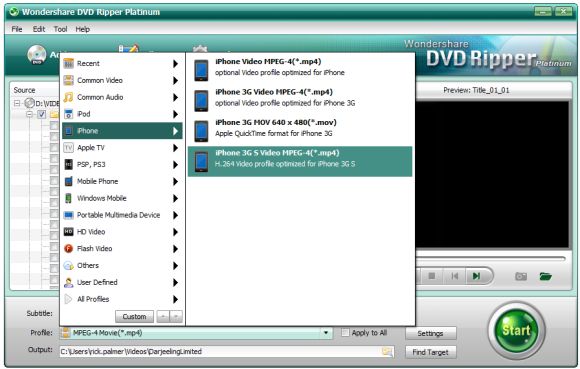Click the Flash Video icon
580x369 pixels.
click(x=68, y=248)
